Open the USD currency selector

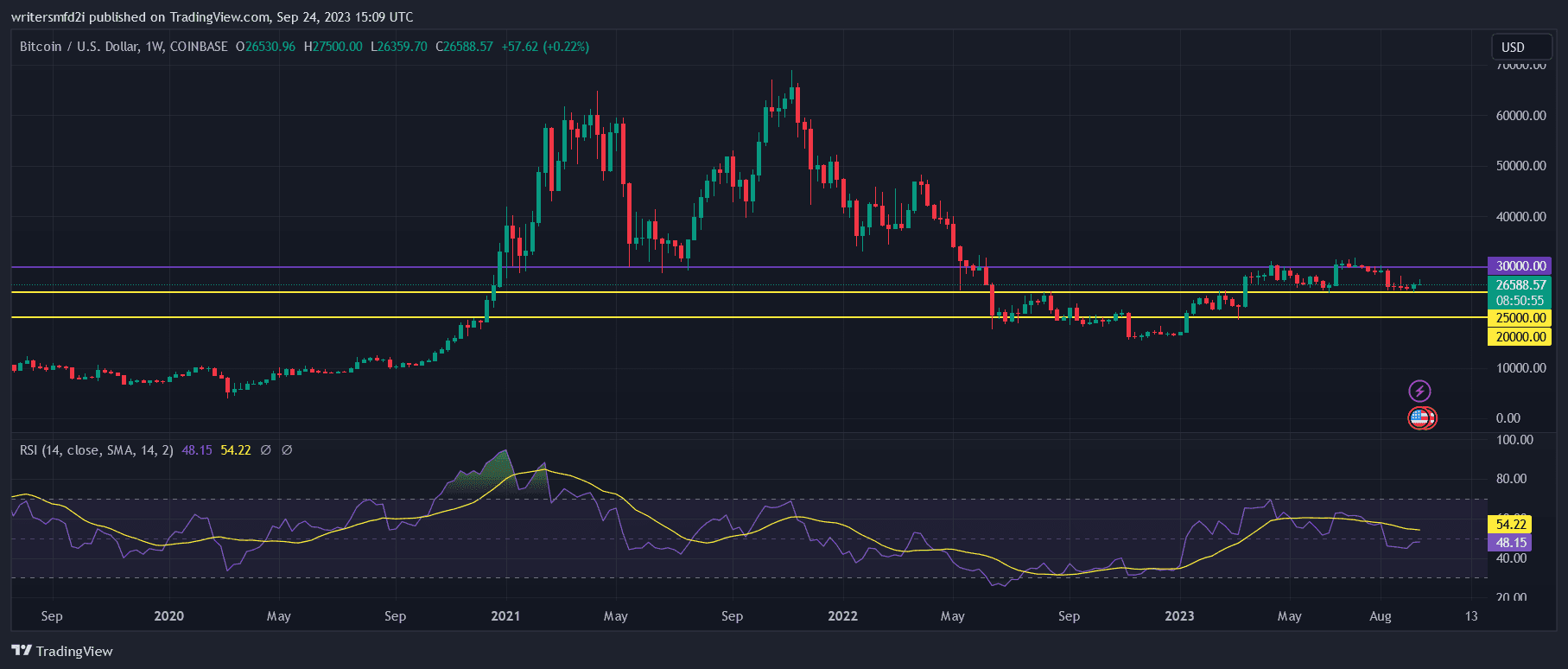click(1521, 47)
